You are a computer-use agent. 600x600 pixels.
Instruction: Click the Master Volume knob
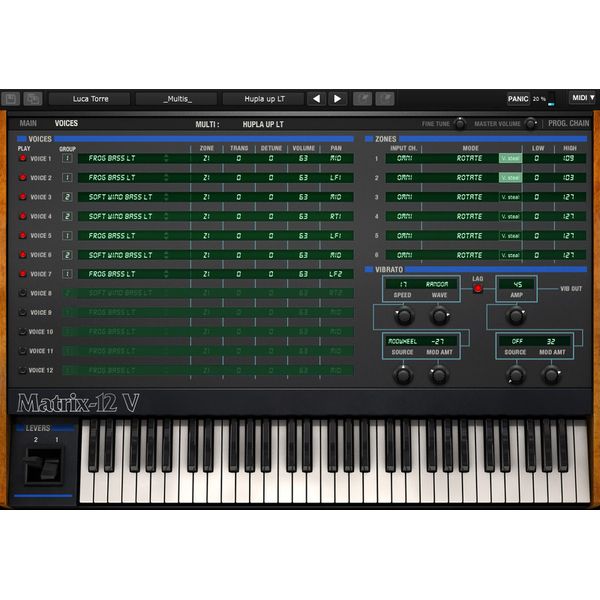click(530, 124)
